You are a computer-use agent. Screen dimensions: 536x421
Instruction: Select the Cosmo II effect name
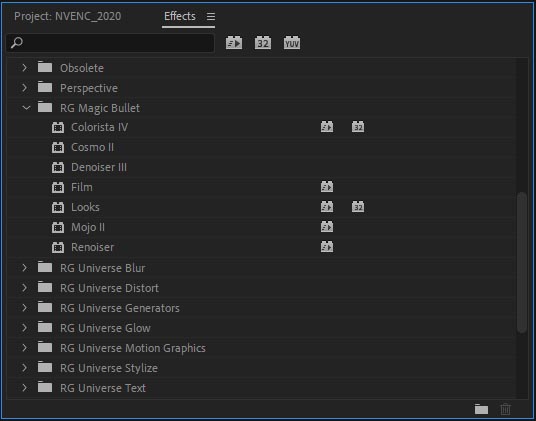[x=92, y=147]
